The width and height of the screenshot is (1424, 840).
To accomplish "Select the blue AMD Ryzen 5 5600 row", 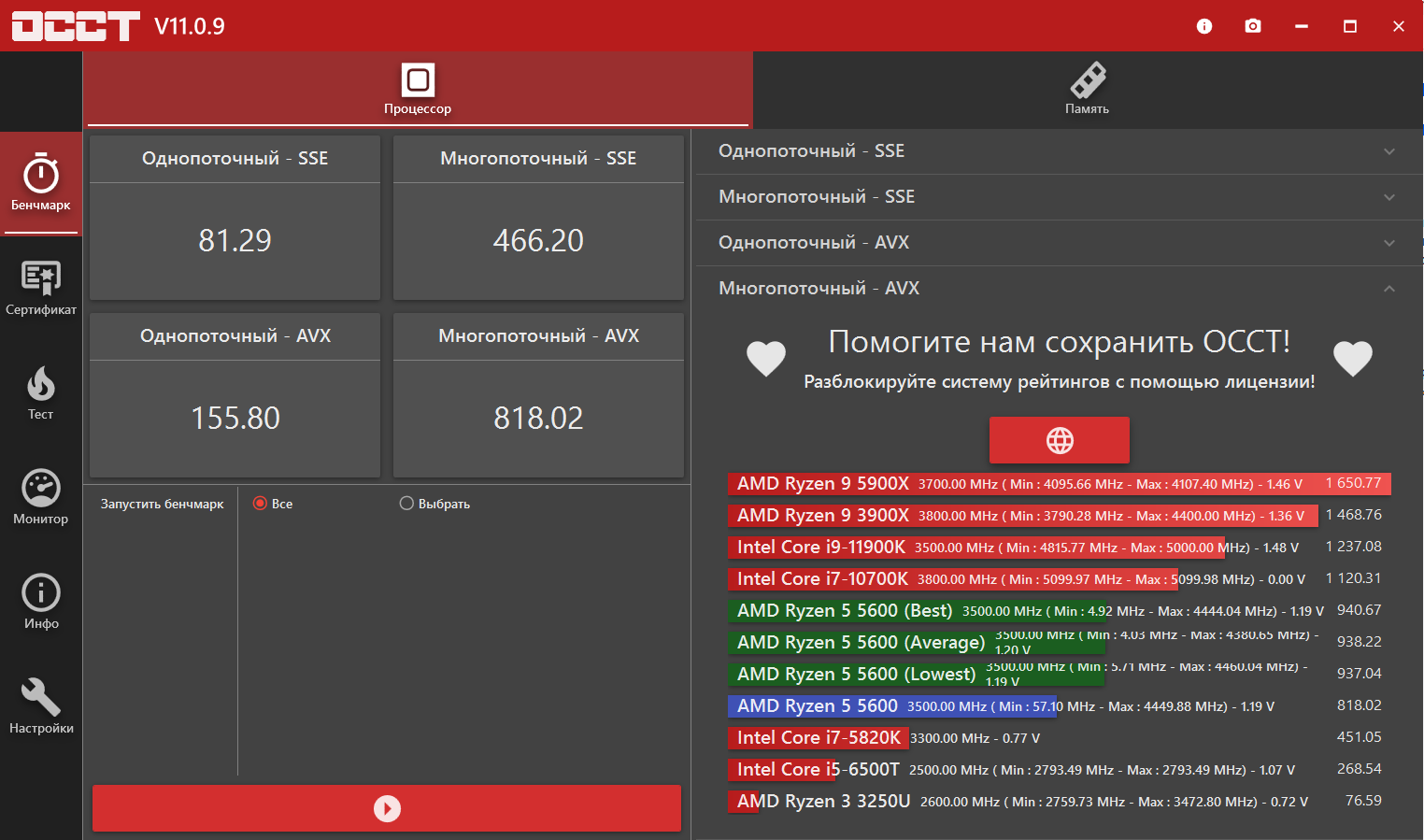I will click(1060, 706).
